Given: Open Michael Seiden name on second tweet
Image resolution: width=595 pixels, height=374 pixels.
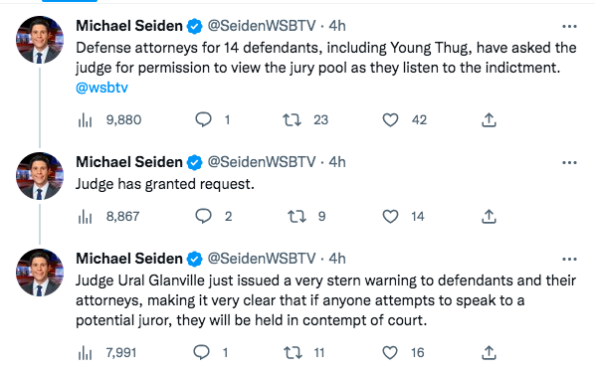Looking at the screenshot, I should (129, 162).
